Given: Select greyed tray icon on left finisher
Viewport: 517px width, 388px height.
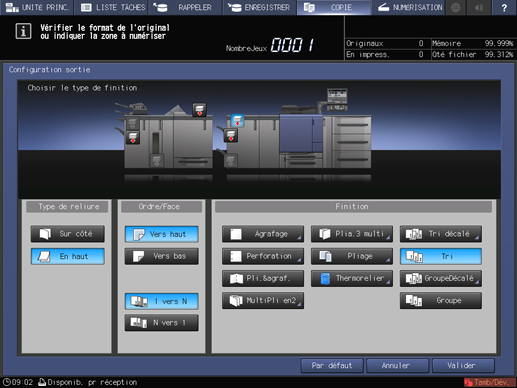Looking at the screenshot, I should click(x=133, y=124).
